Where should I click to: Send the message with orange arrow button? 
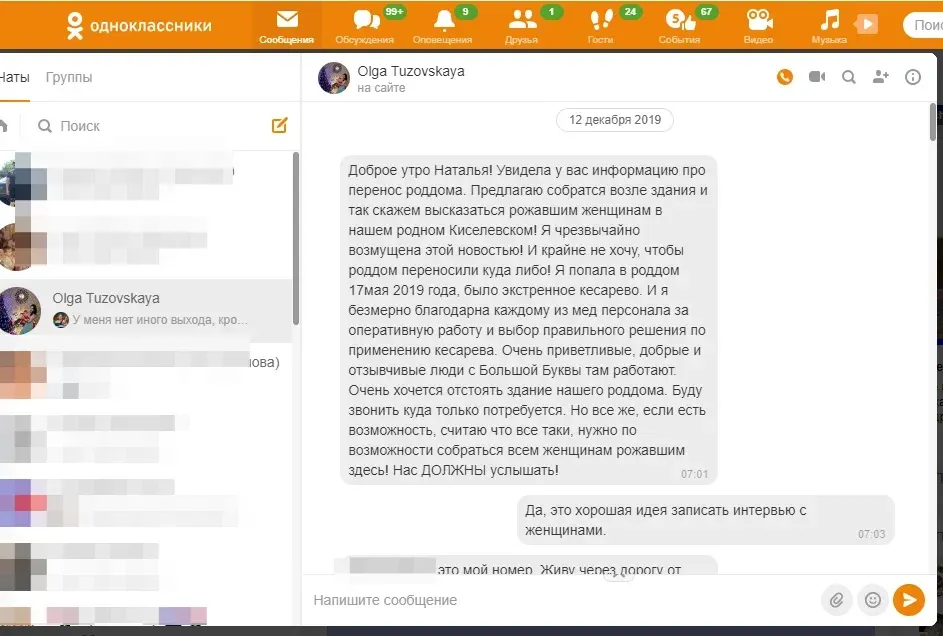pyautogui.click(x=909, y=600)
